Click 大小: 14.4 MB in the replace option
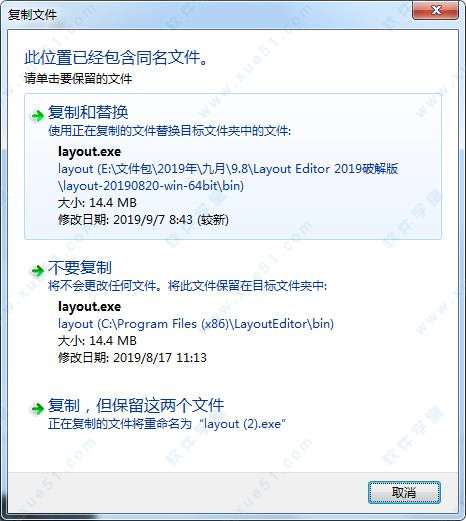Viewport: 466px width, 521px height. 97,203
